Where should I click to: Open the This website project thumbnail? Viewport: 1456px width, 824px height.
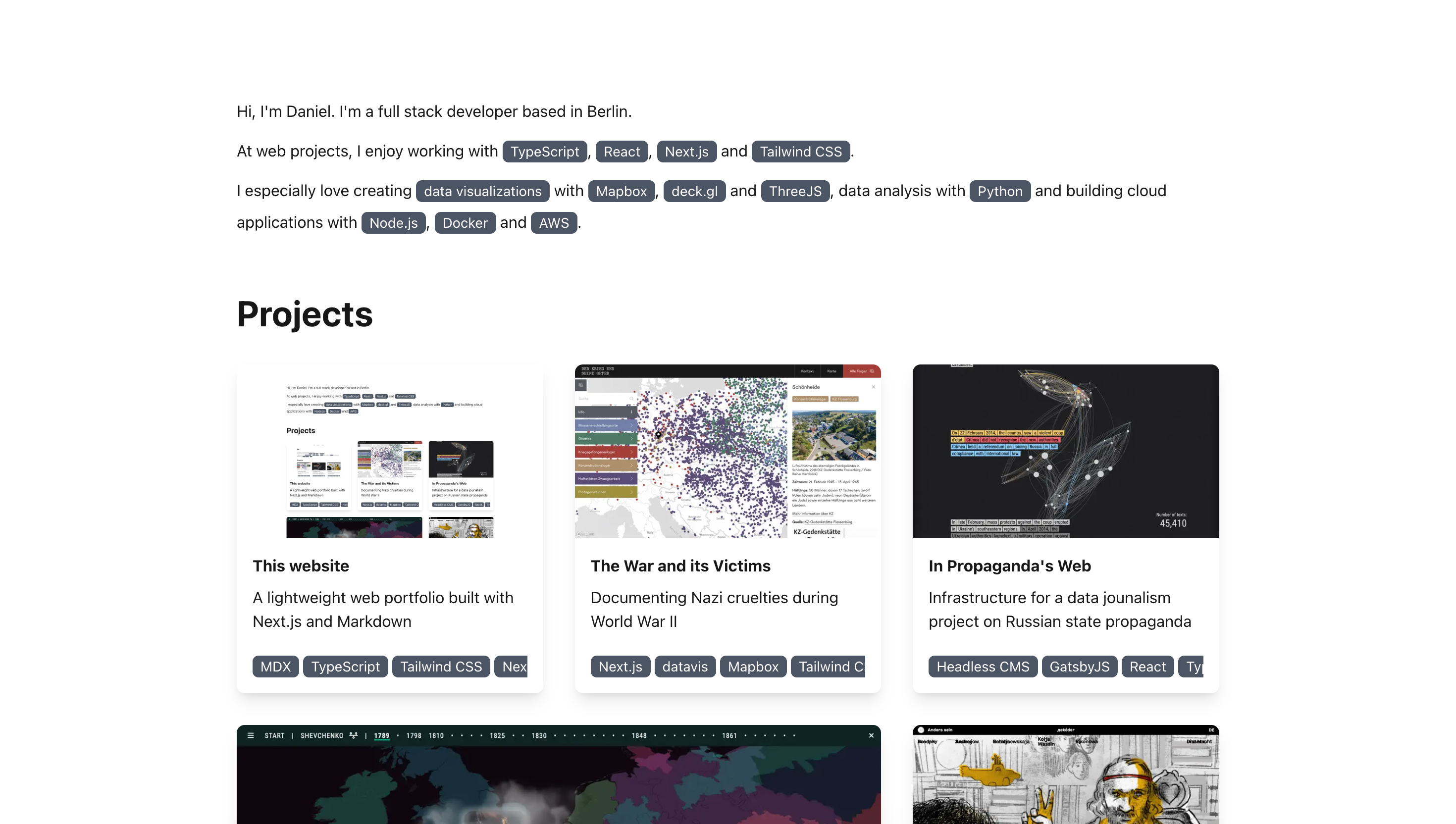(x=389, y=451)
